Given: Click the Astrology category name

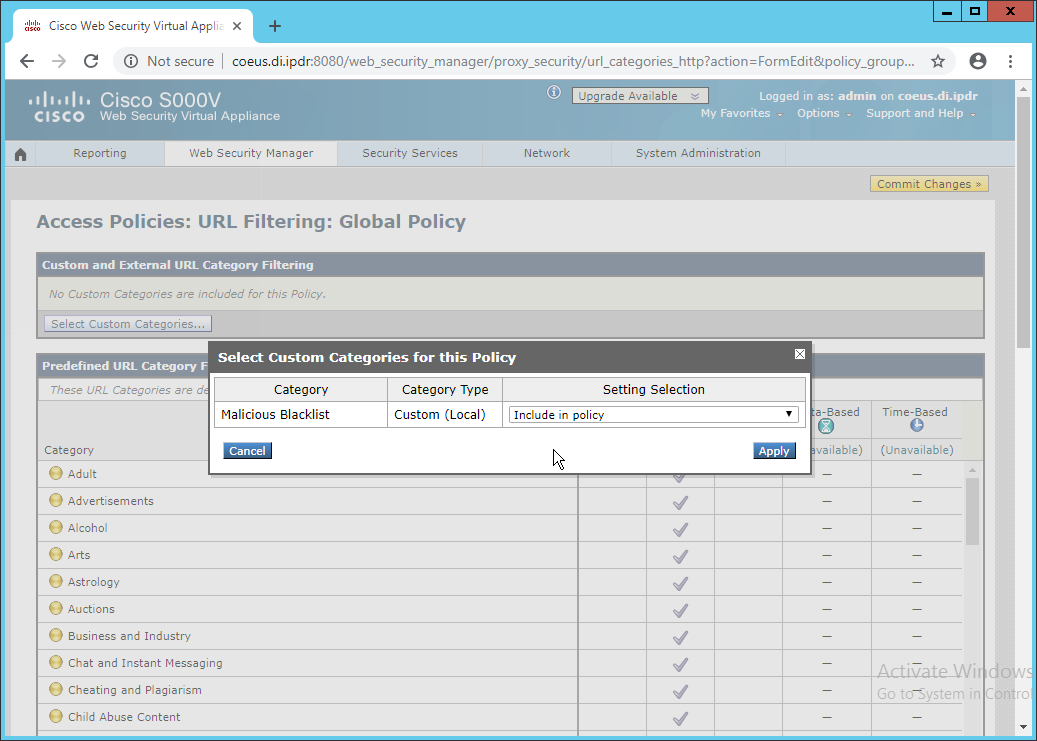Looking at the screenshot, I should point(93,582).
